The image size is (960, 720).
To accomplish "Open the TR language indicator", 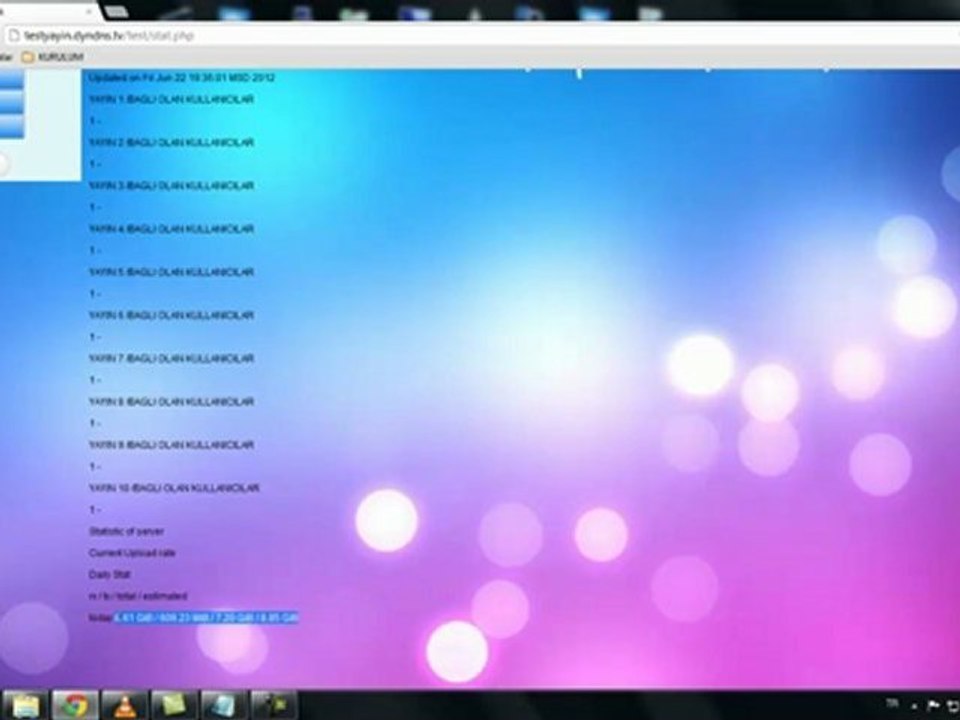I will 892,703.
